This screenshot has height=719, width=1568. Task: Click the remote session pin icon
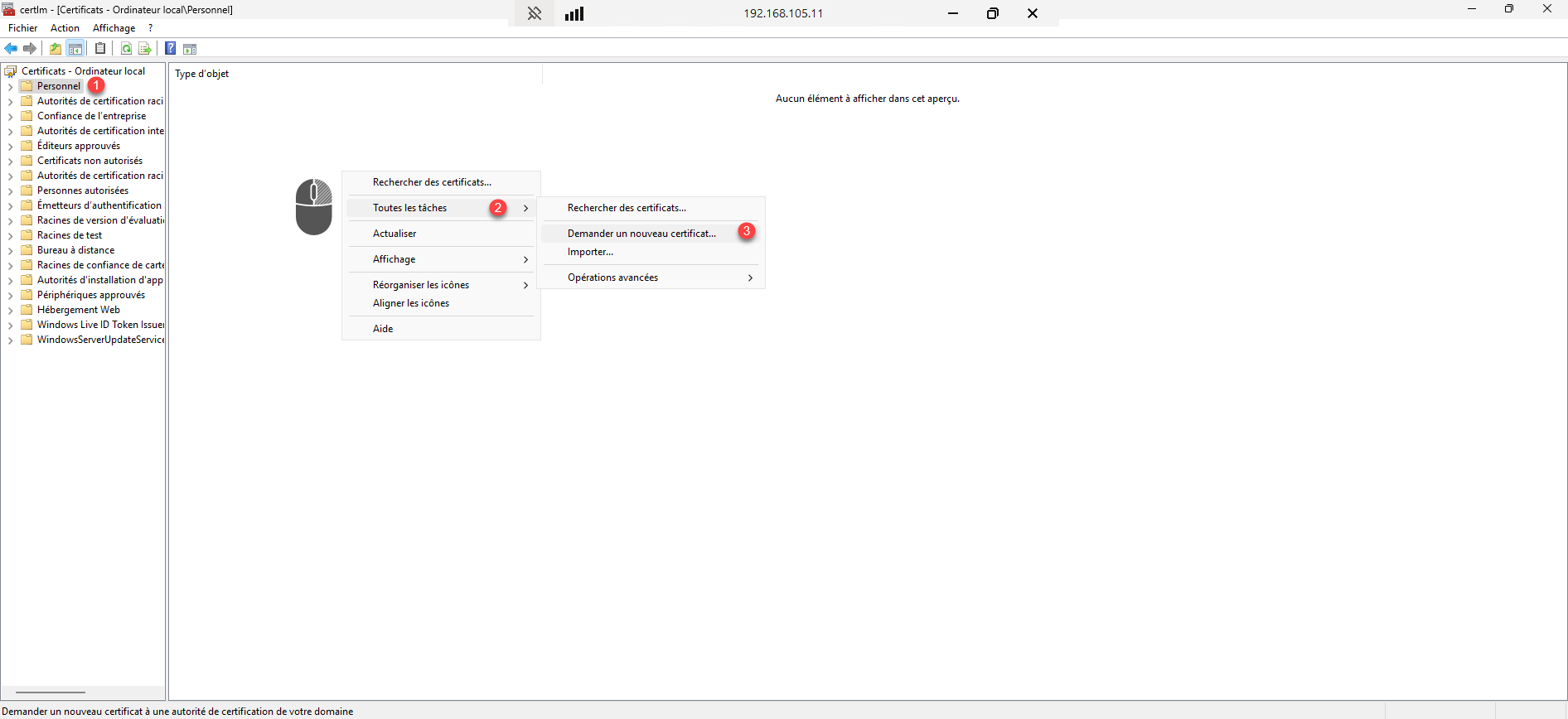click(x=535, y=13)
